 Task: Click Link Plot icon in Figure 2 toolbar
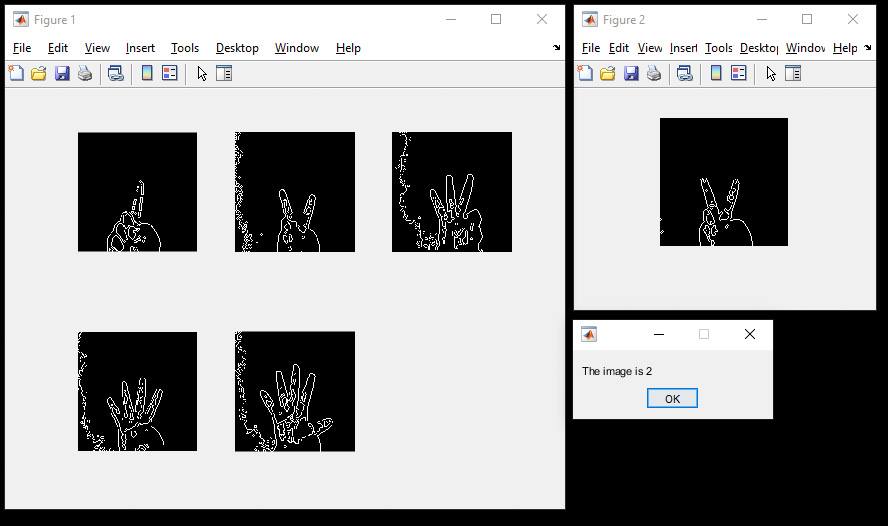coord(685,73)
